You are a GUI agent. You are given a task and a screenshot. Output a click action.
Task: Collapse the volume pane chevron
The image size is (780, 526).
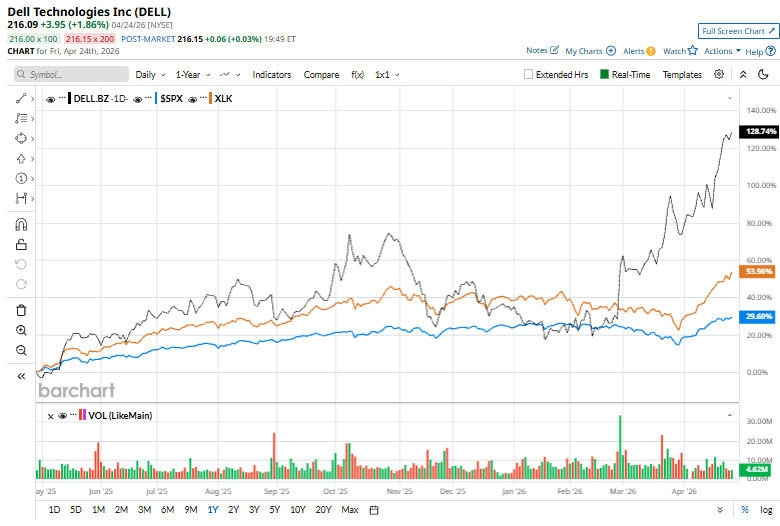(730, 415)
